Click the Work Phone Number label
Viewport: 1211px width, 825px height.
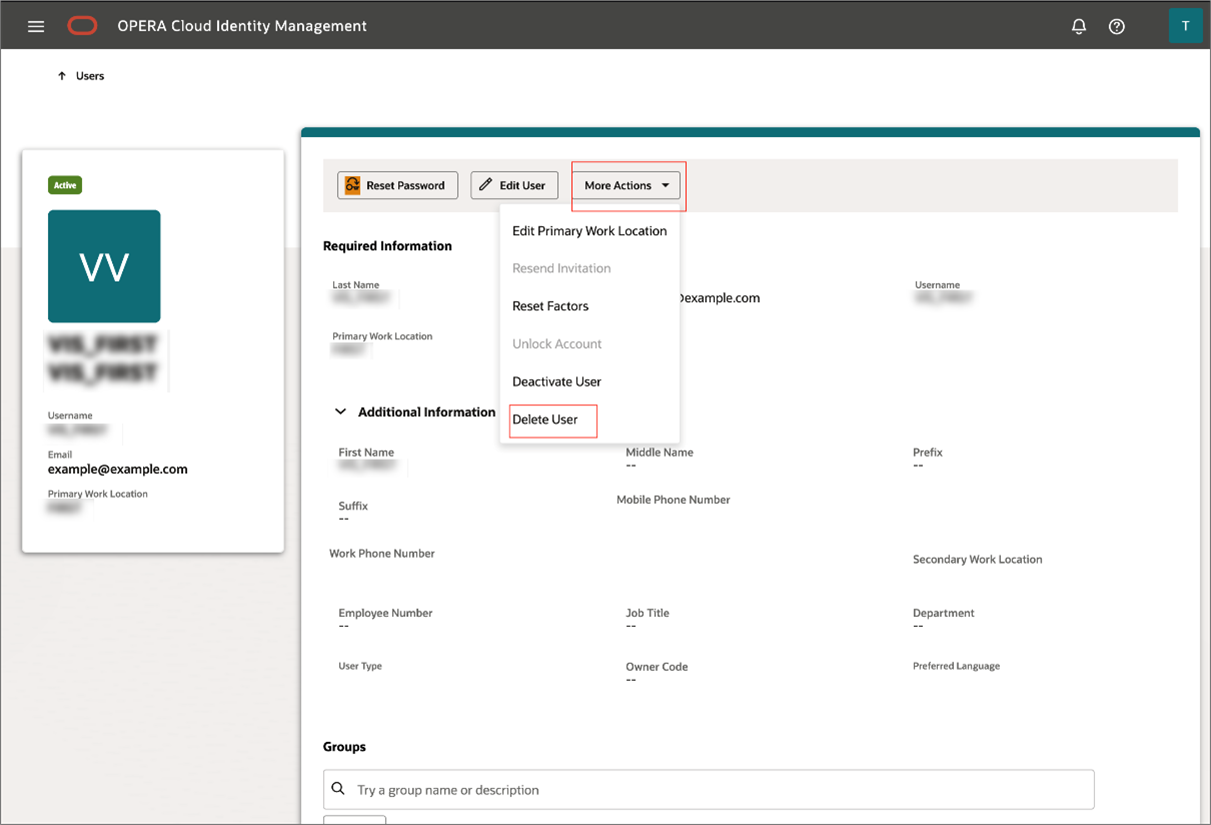pyautogui.click(x=382, y=554)
